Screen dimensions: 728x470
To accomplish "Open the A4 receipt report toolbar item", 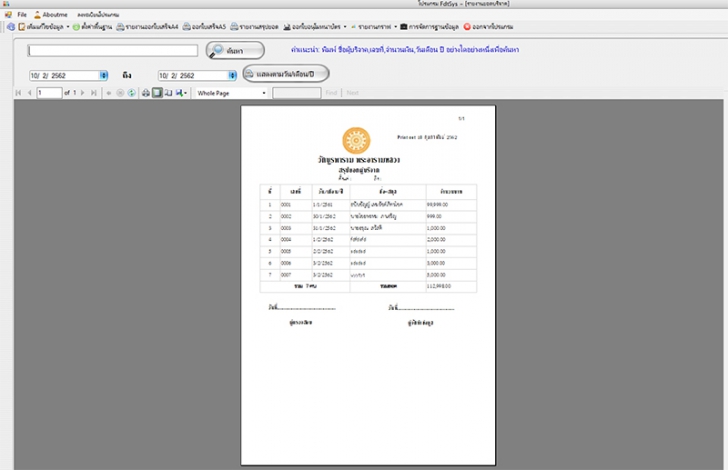I will click(x=147, y=27).
